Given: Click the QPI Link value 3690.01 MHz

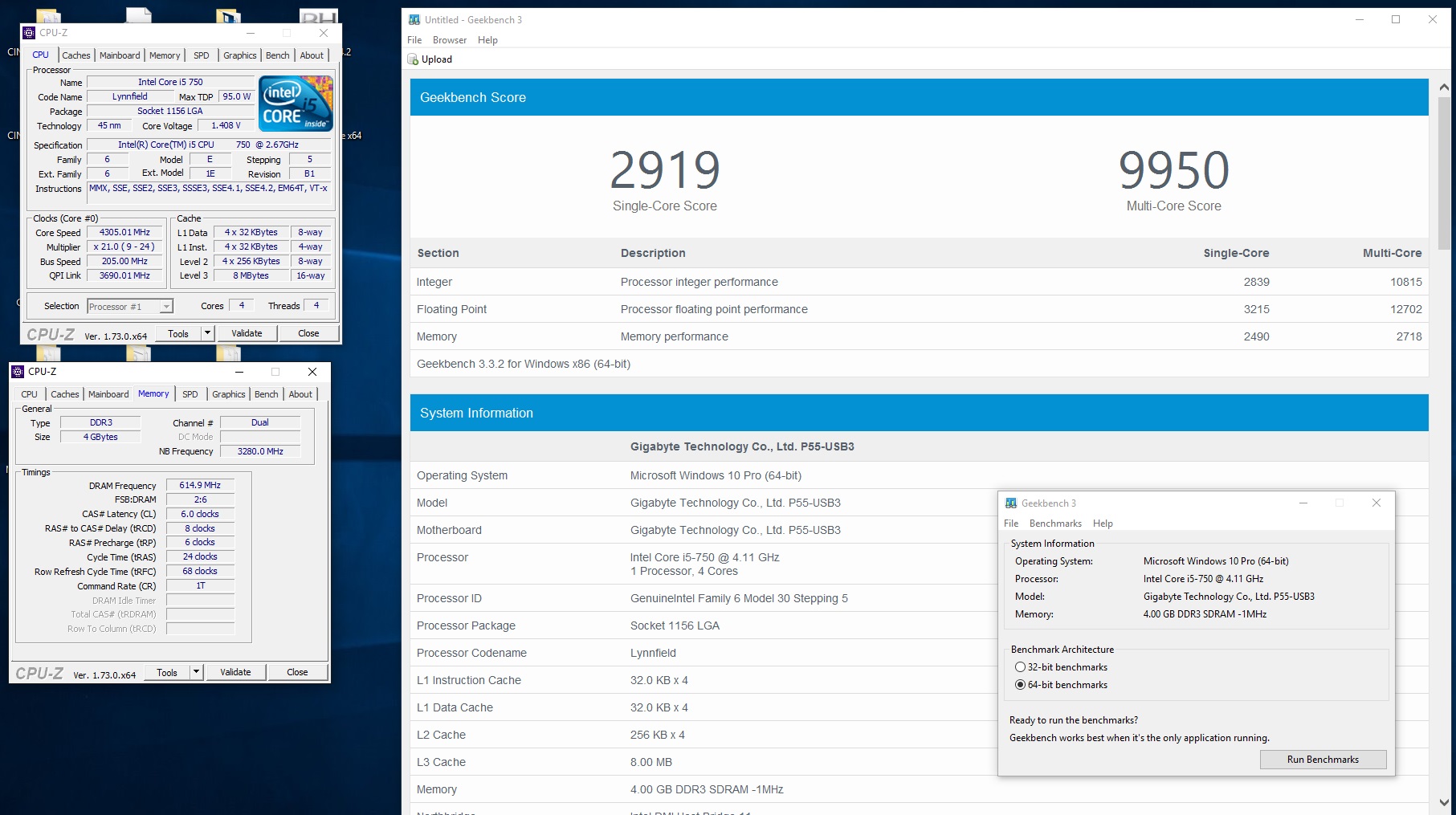Looking at the screenshot, I should click(x=124, y=275).
